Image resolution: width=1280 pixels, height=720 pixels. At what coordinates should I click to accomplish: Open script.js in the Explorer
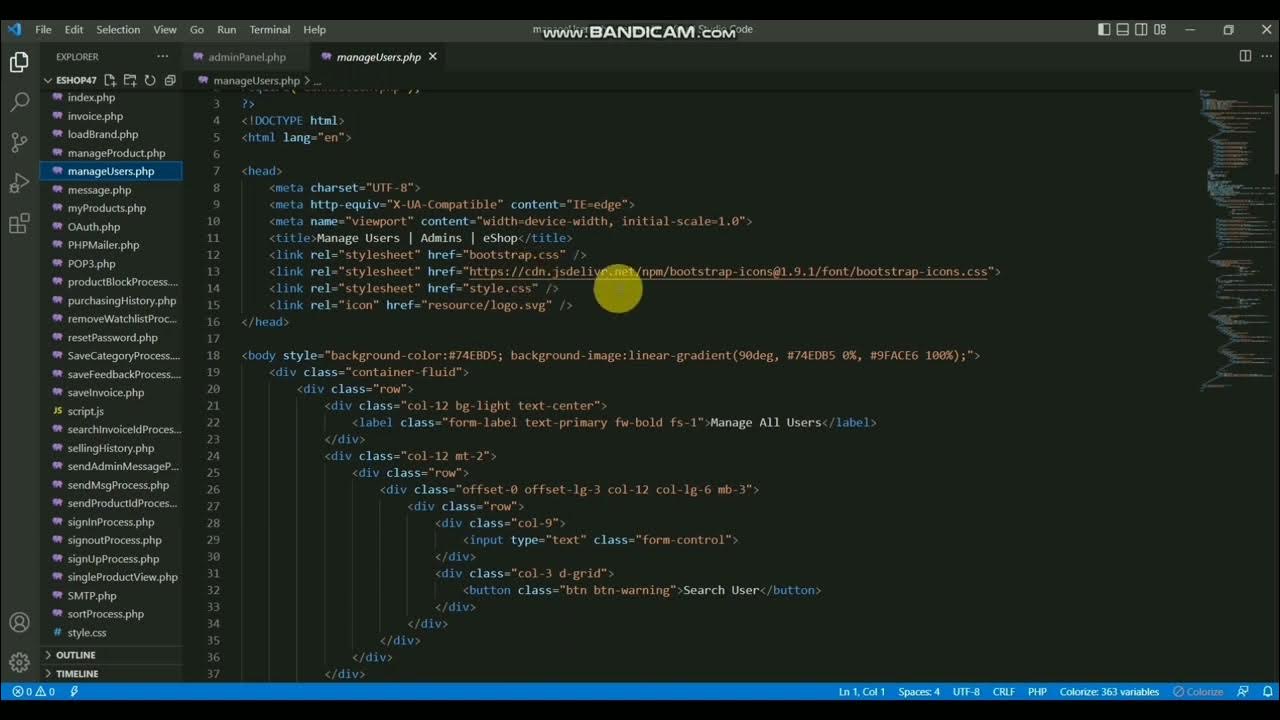coord(85,411)
